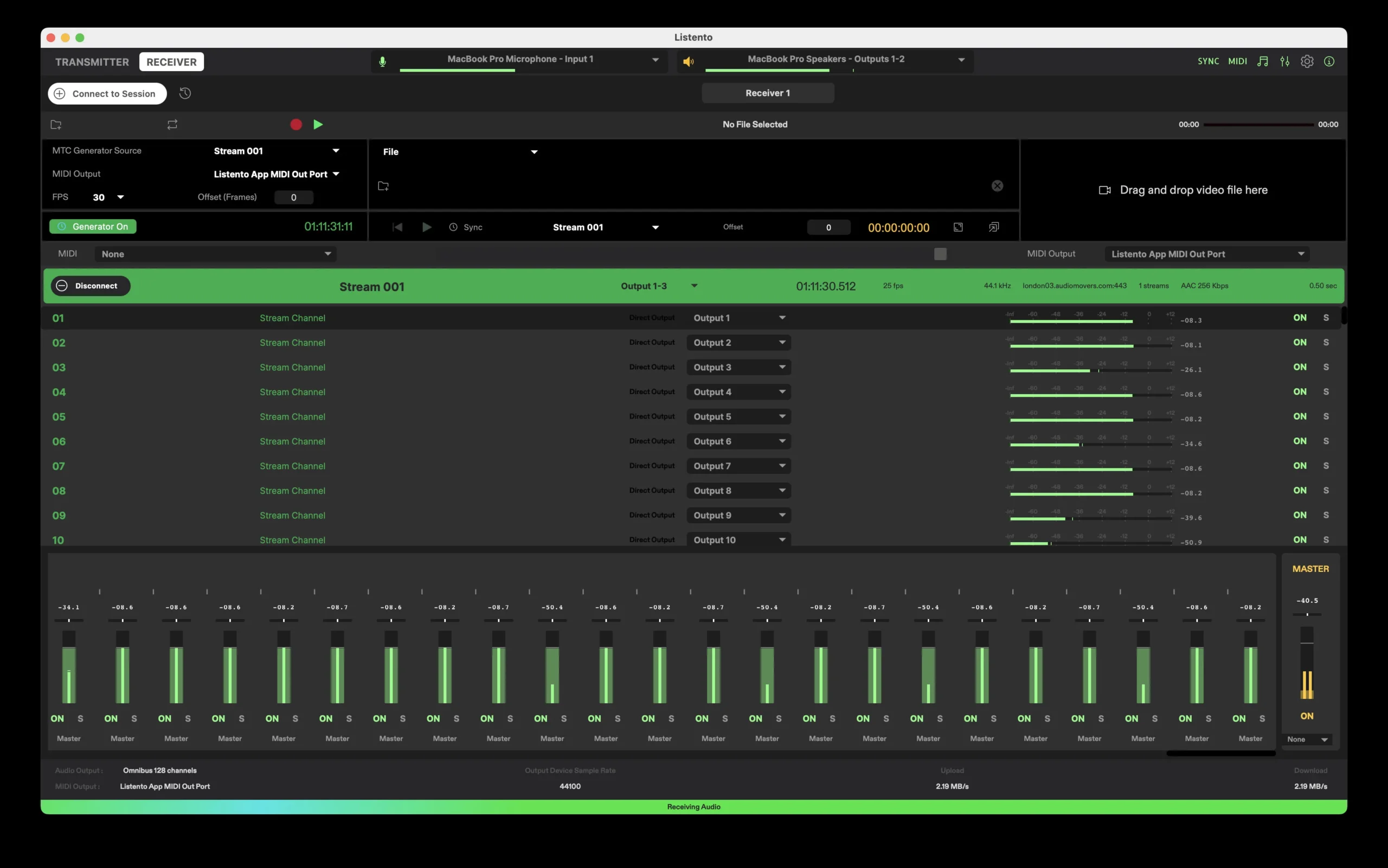Click the grey MIDI stop square

coord(940,254)
